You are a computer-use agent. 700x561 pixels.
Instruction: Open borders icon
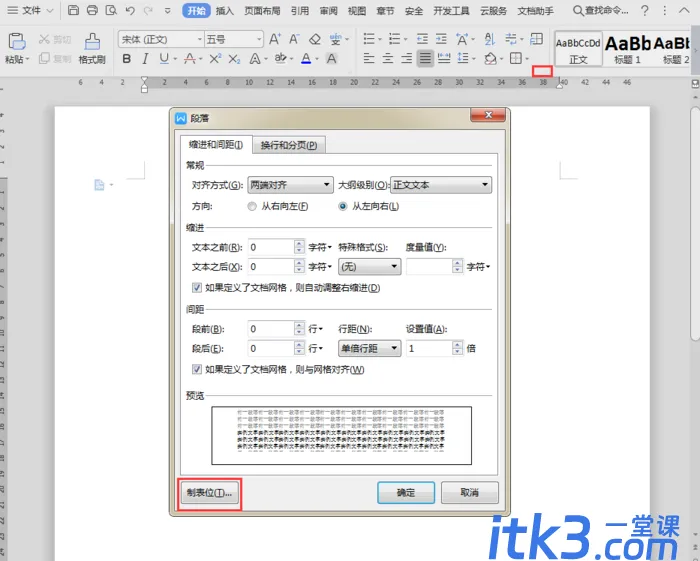[516, 58]
